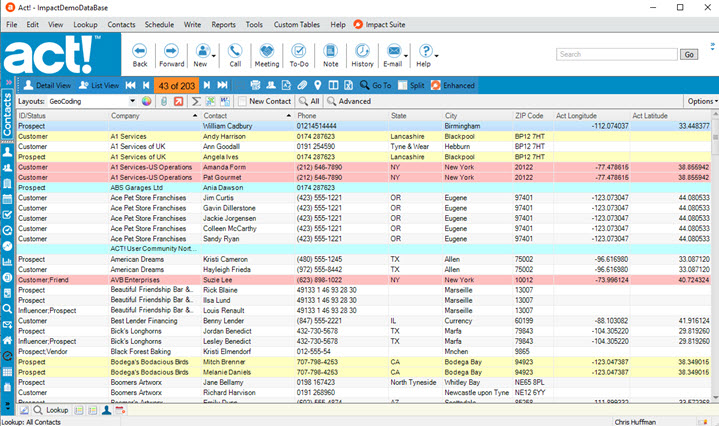This screenshot has height=426, width=719.
Task: Open the Schedule menu
Action: tap(159, 24)
